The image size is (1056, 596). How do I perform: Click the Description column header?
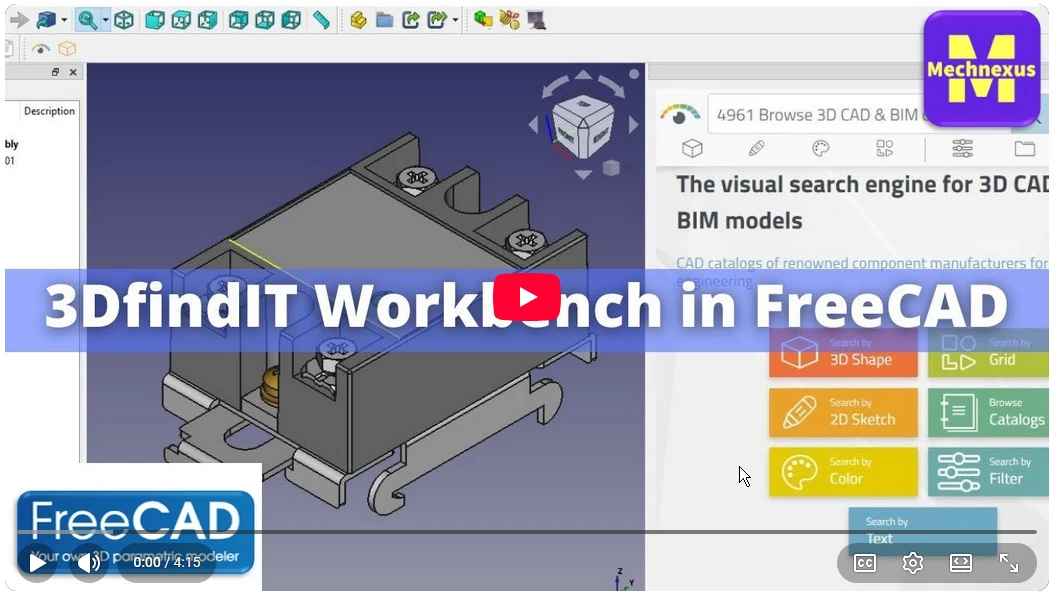tap(49, 111)
